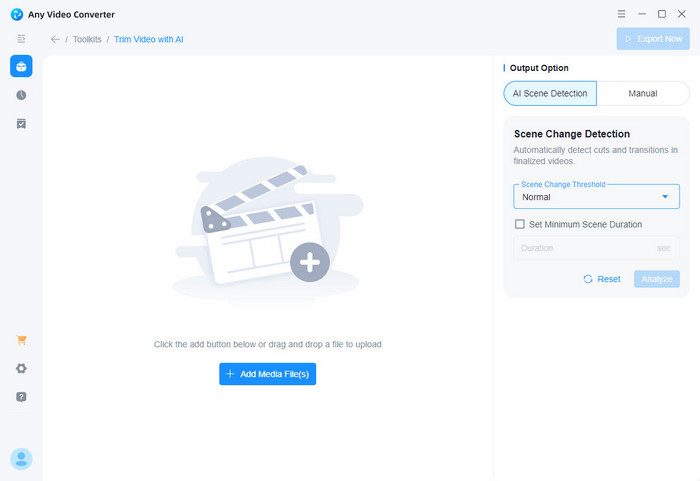This screenshot has height=481, width=700.
Task: Open the task list sidebar icon
Action: pos(21,123)
